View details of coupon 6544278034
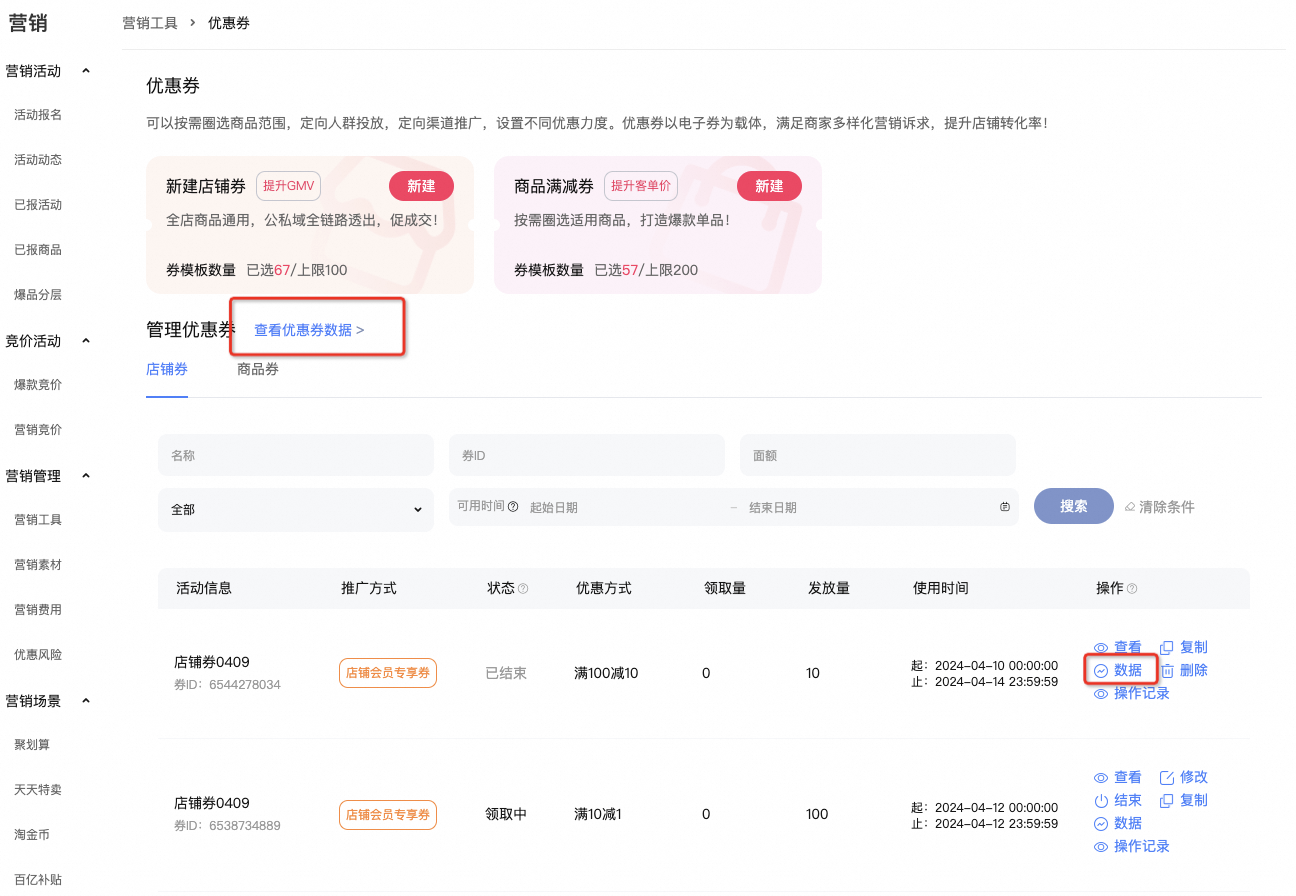1296x896 pixels. pos(1117,647)
